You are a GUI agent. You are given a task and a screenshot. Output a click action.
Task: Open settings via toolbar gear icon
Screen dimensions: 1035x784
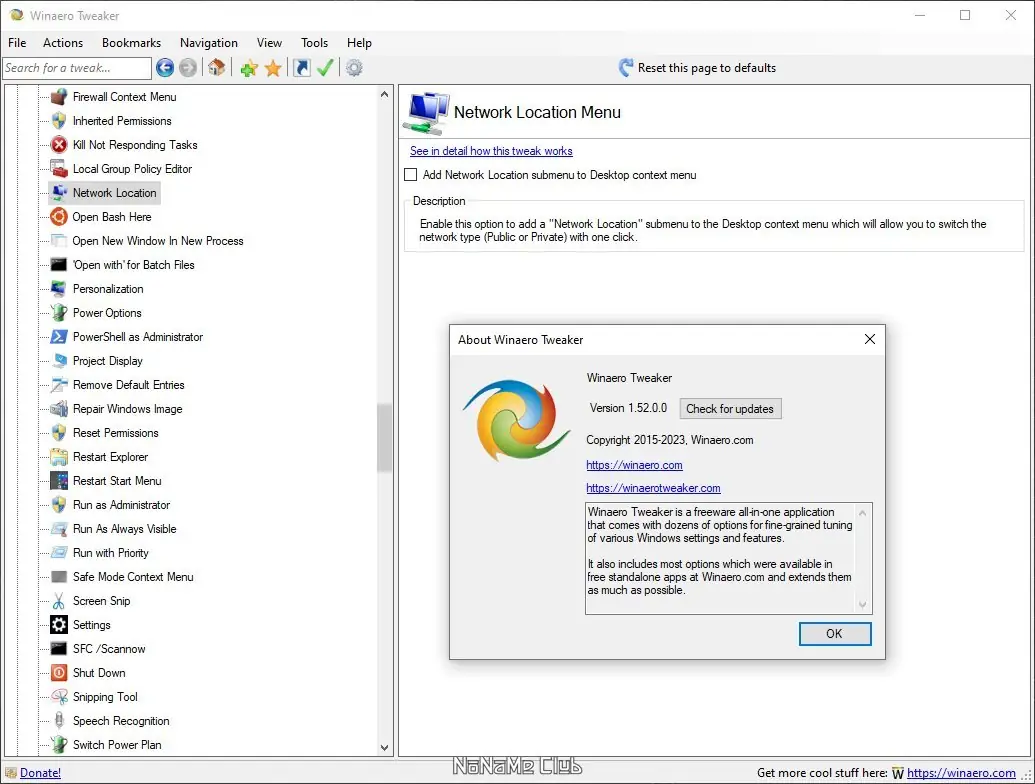tap(354, 67)
